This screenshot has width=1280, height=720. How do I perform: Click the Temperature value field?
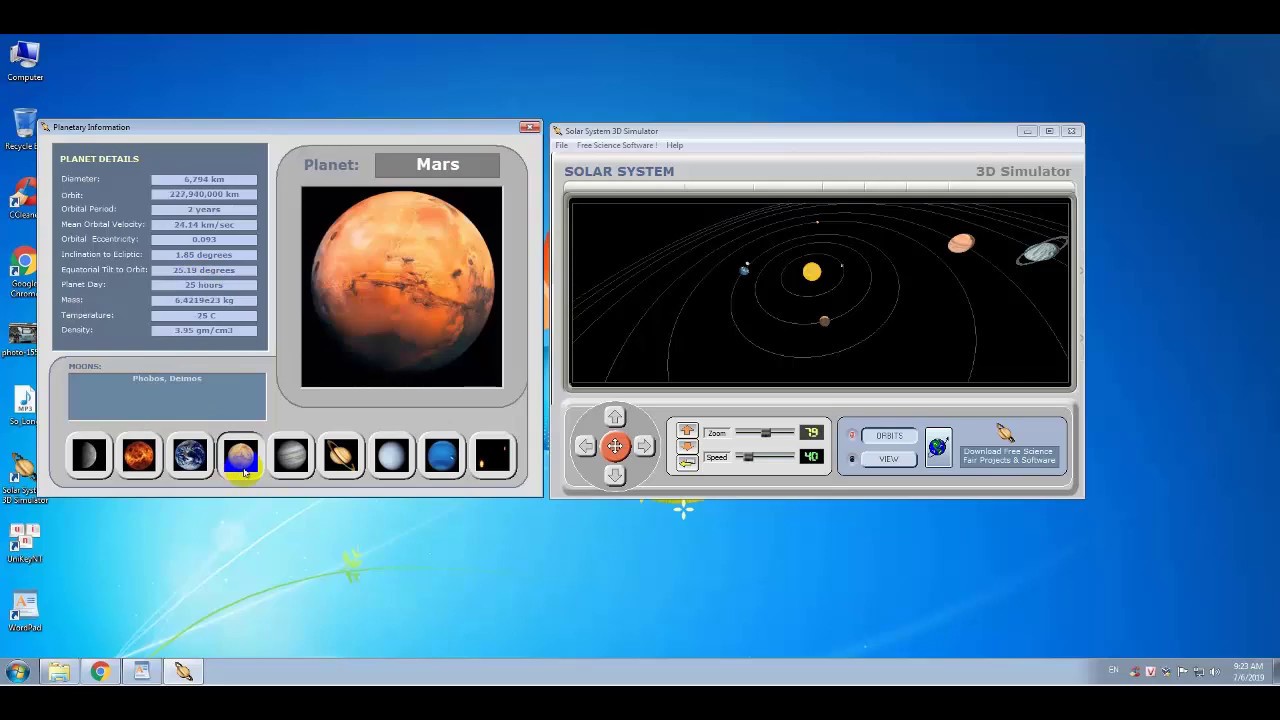click(204, 316)
